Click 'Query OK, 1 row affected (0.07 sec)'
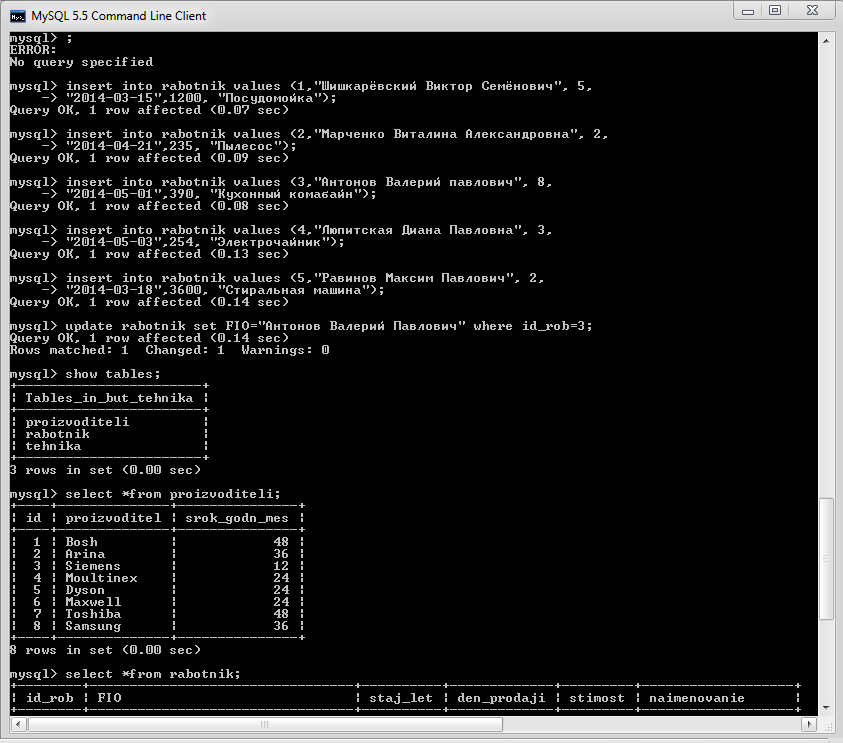Viewport: 843px width, 743px height. (x=149, y=110)
